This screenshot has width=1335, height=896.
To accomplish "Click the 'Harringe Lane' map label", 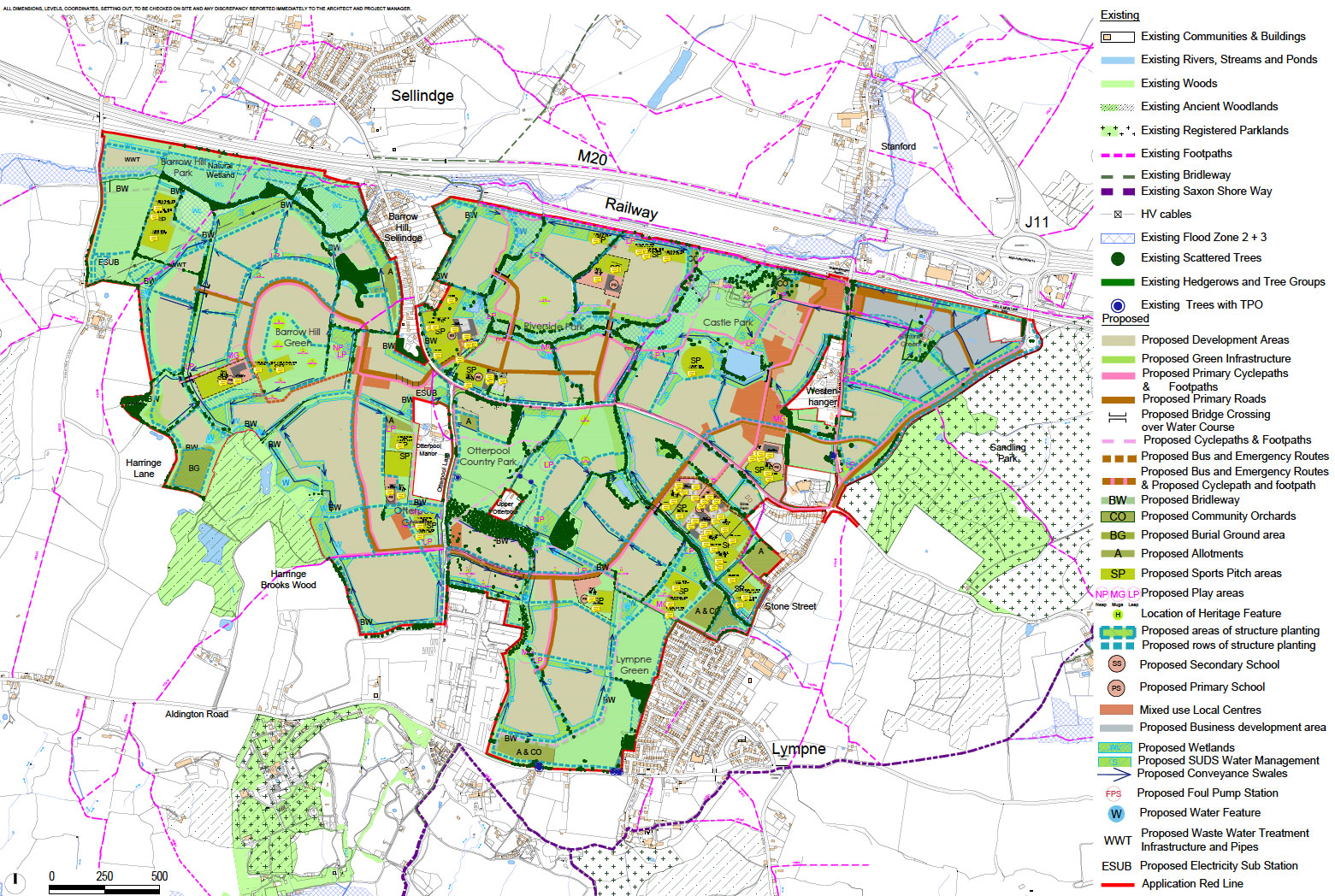I will point(144,468).
